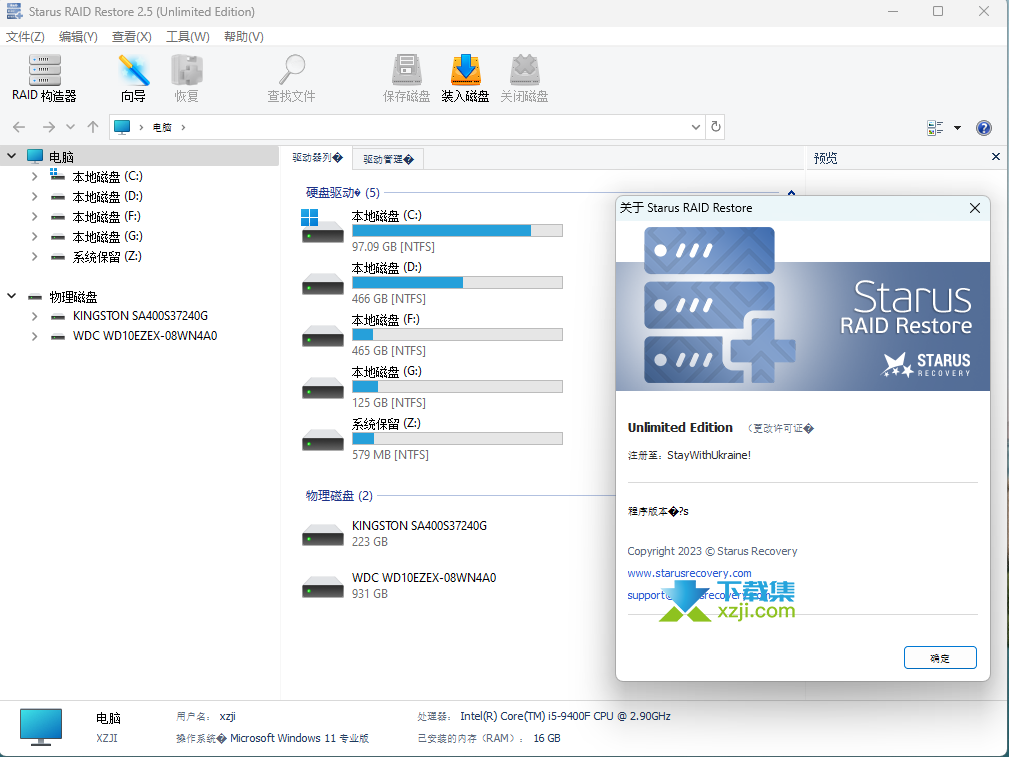
Task: Go back with the left arrow
Action: 19,127
